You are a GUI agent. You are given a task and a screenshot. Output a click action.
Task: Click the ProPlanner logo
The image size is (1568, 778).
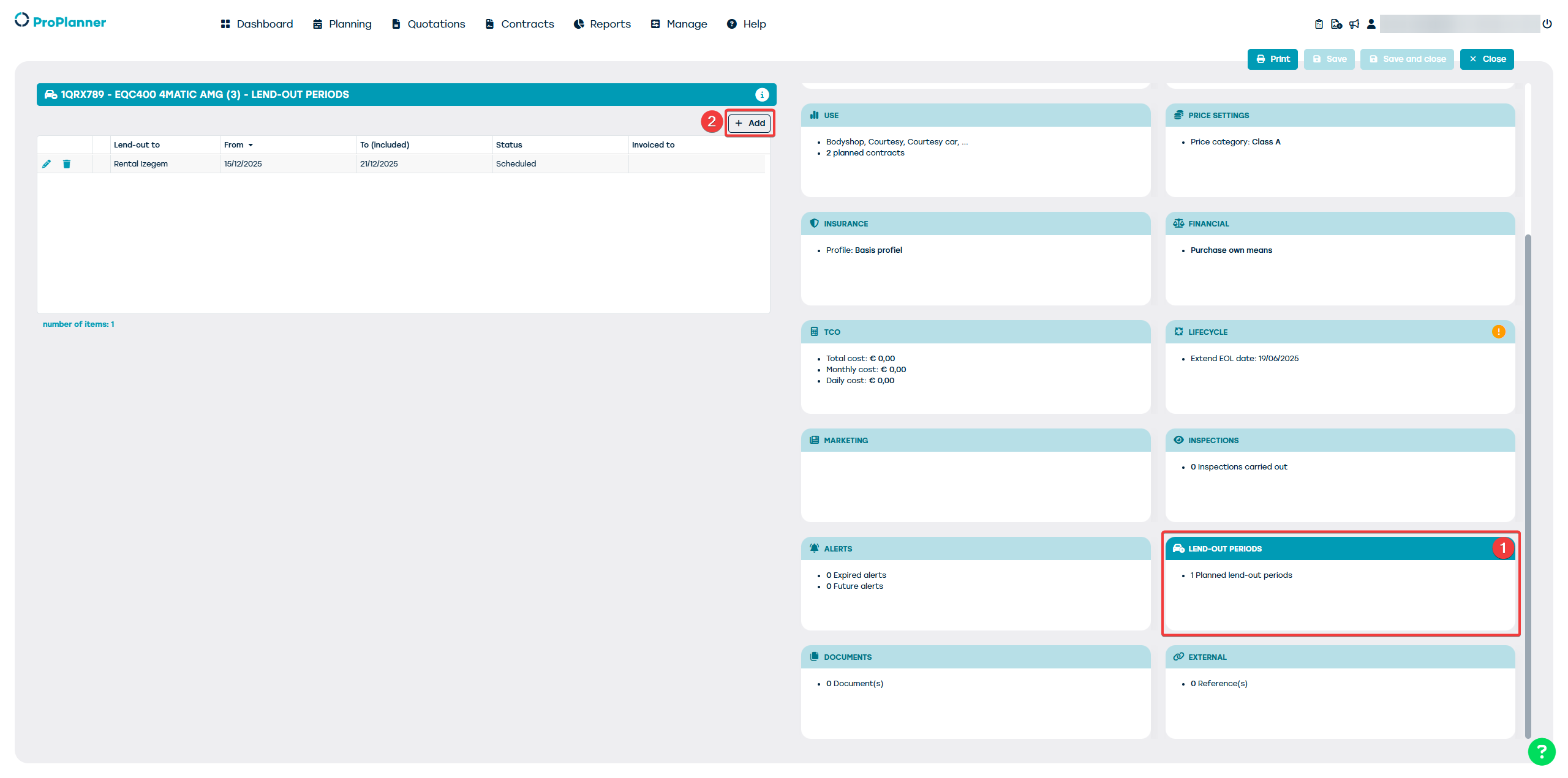[x=60, y=22]
